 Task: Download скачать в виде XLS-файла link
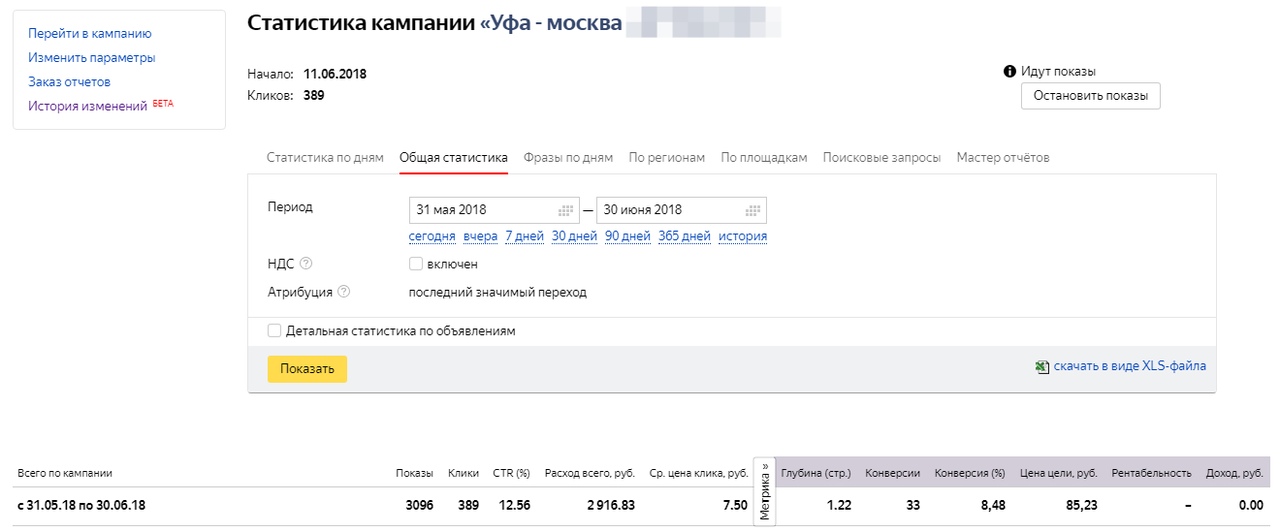pos(1130,367)
